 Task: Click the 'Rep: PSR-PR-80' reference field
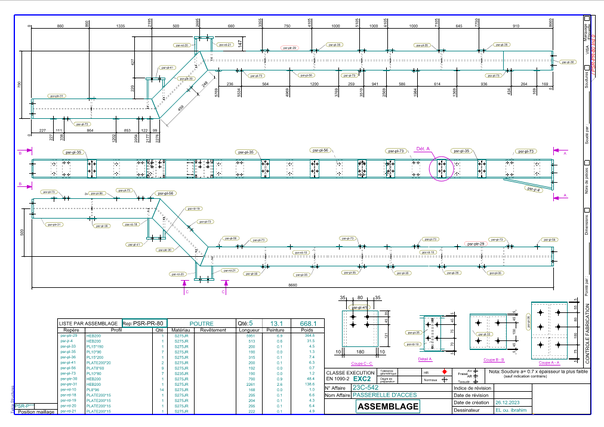pos(144,323)
